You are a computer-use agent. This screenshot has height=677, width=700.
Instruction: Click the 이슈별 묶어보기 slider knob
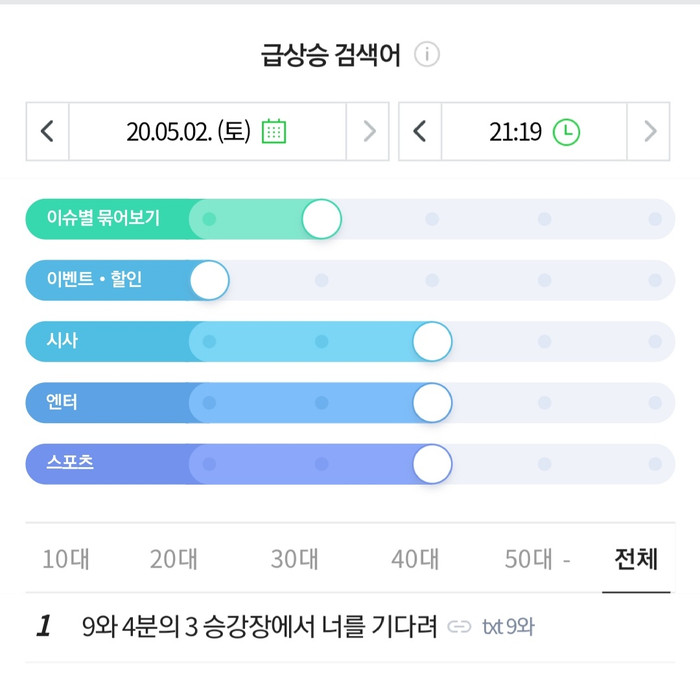pos(321,219)
